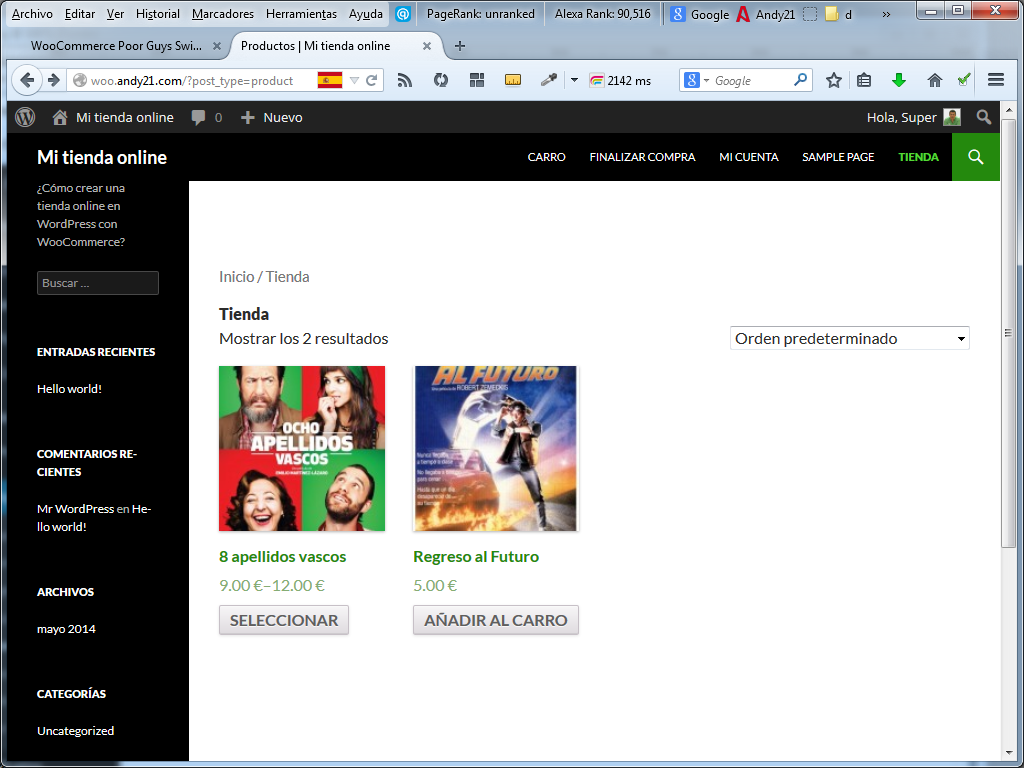Screen dimensions: 1024x768
Task: Open a new browser tab
Action: coord(460,46)
